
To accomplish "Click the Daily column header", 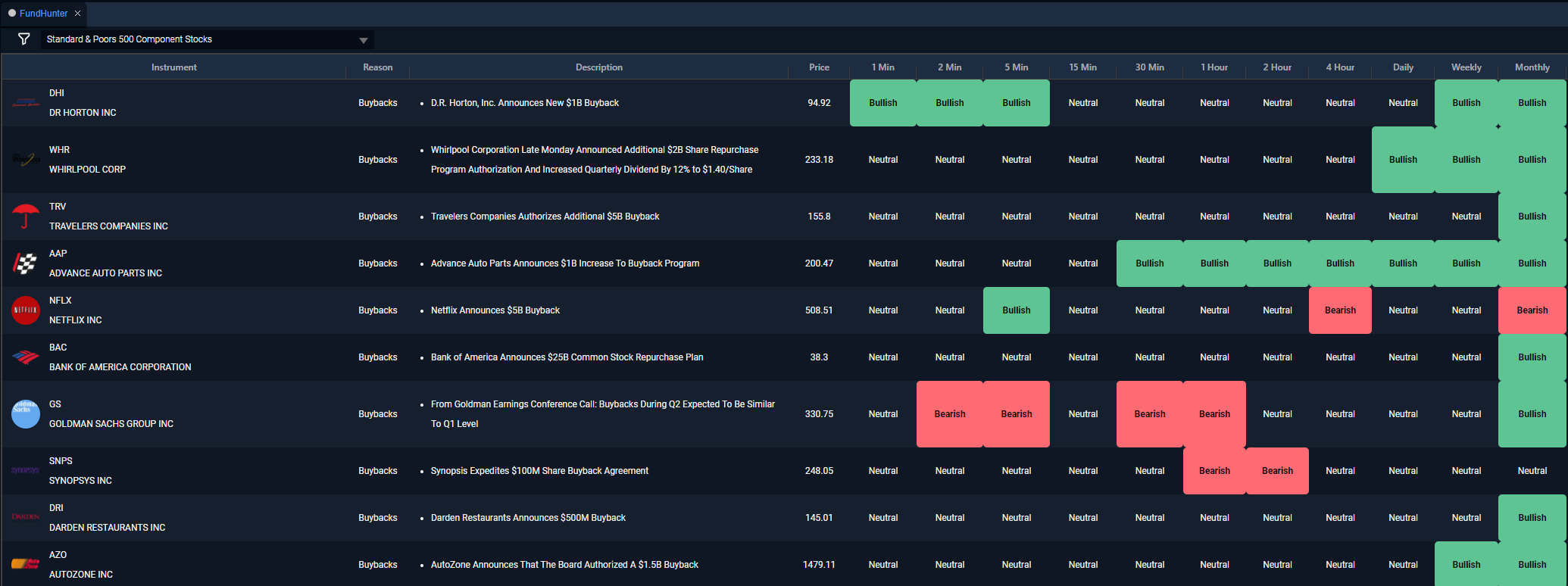I will (x=1403, y=67).
